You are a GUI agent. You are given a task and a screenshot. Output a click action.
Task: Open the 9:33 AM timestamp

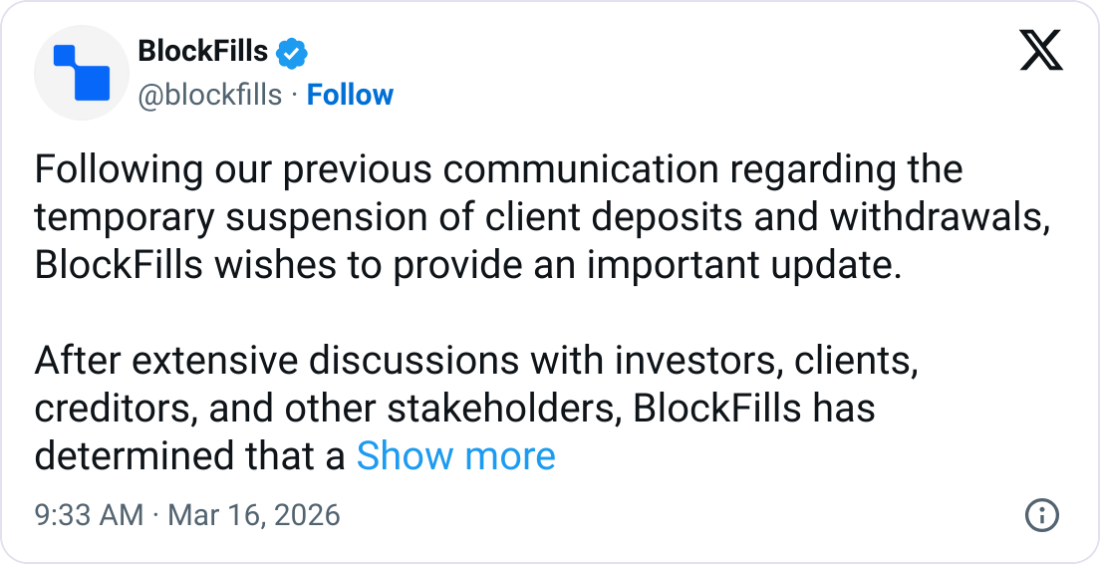point(89,516)
